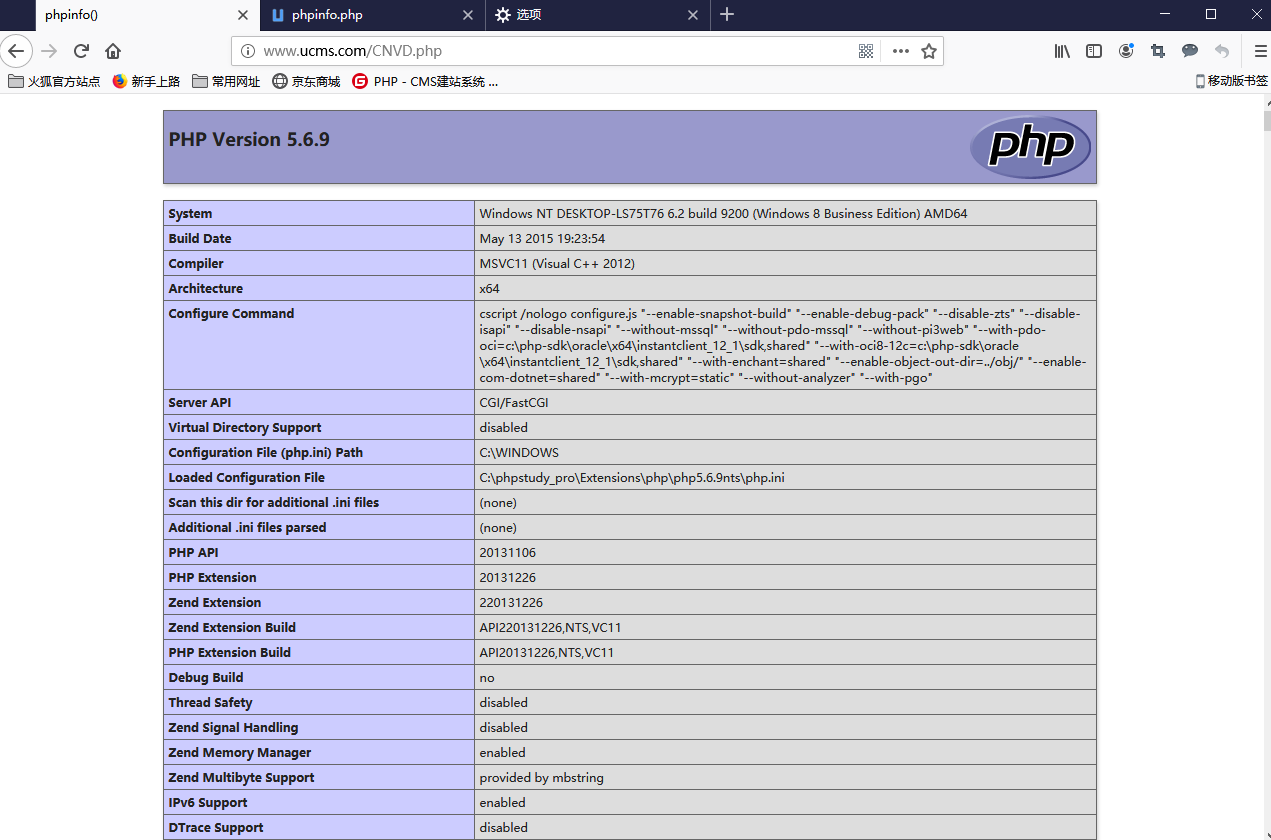1271x840 pixels.
Task: Open the browser home page
Action: (113, 51)
